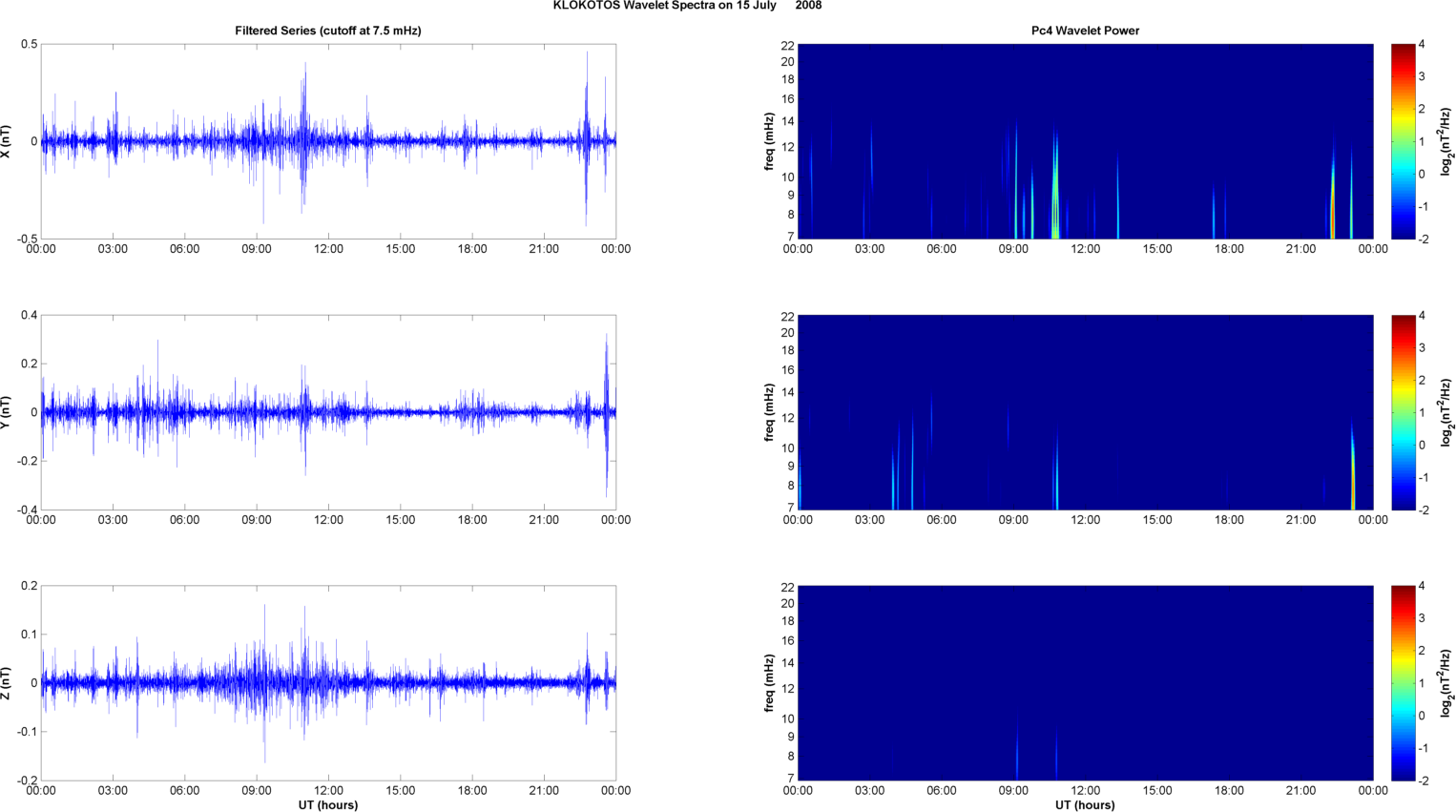The width and height of the screenshot is (1456, 812).
Task: Click freq (mHz) label of bottom spectrogram
Action: pyautogui.click(x=769, y=683)
